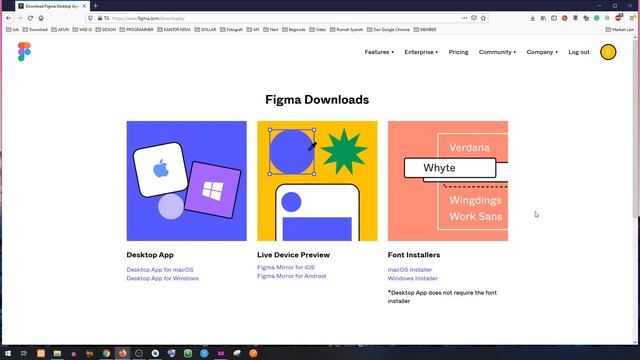
Task: Click the Desktop App illustration thumbnail
Action: [187, 181]
